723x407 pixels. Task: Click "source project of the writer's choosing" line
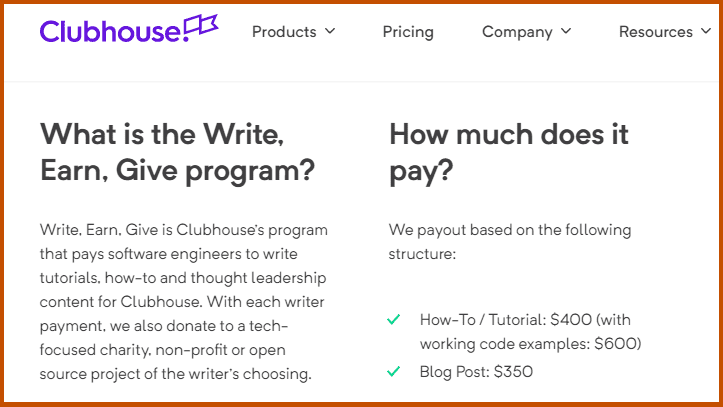click(176, 374)
